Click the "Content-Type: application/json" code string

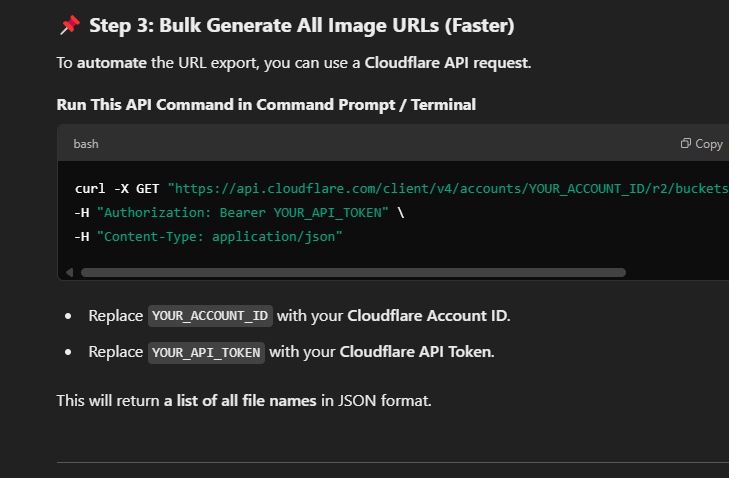[219, 236]
